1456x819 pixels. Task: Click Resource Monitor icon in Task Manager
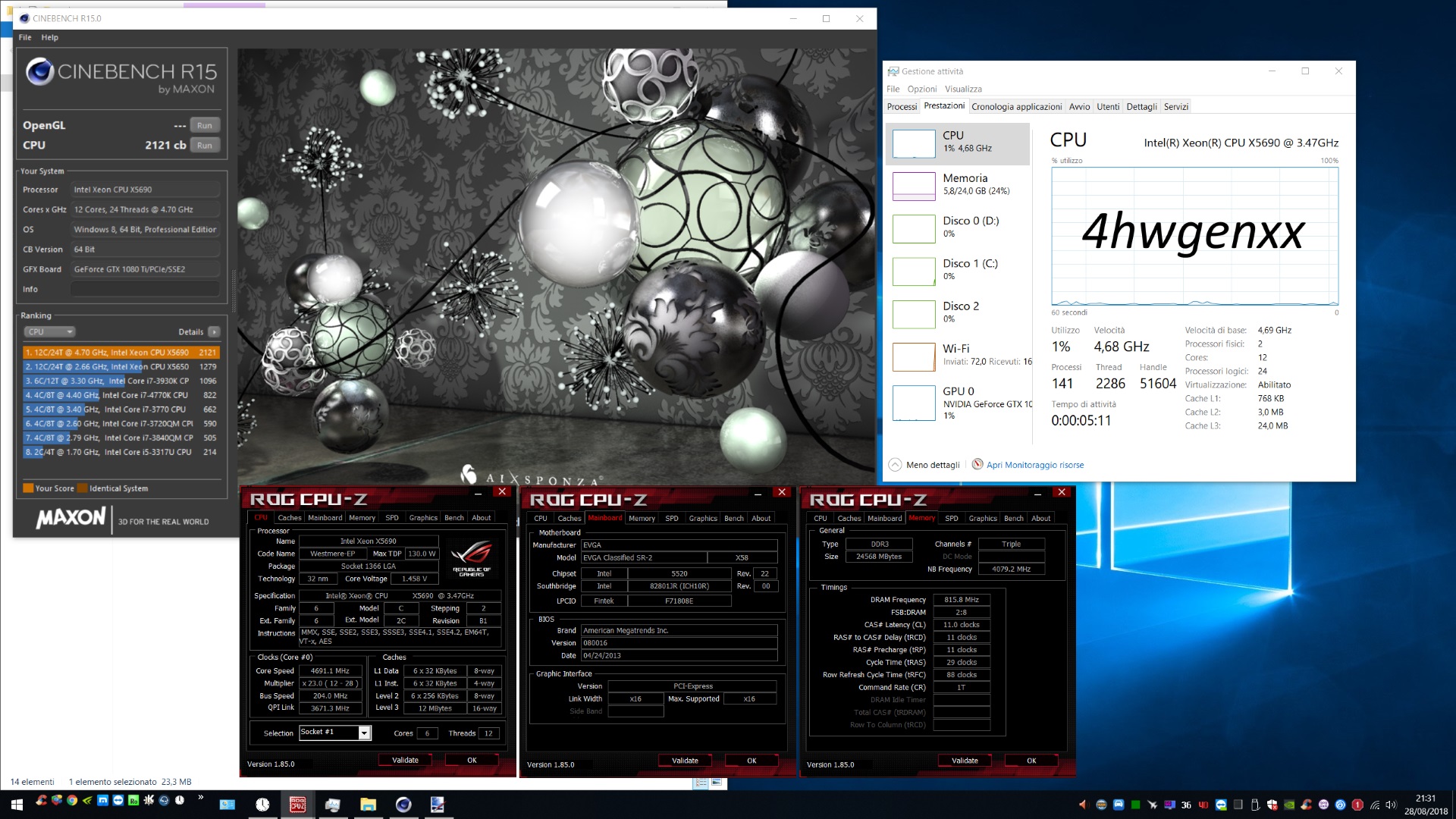point(977,464)
